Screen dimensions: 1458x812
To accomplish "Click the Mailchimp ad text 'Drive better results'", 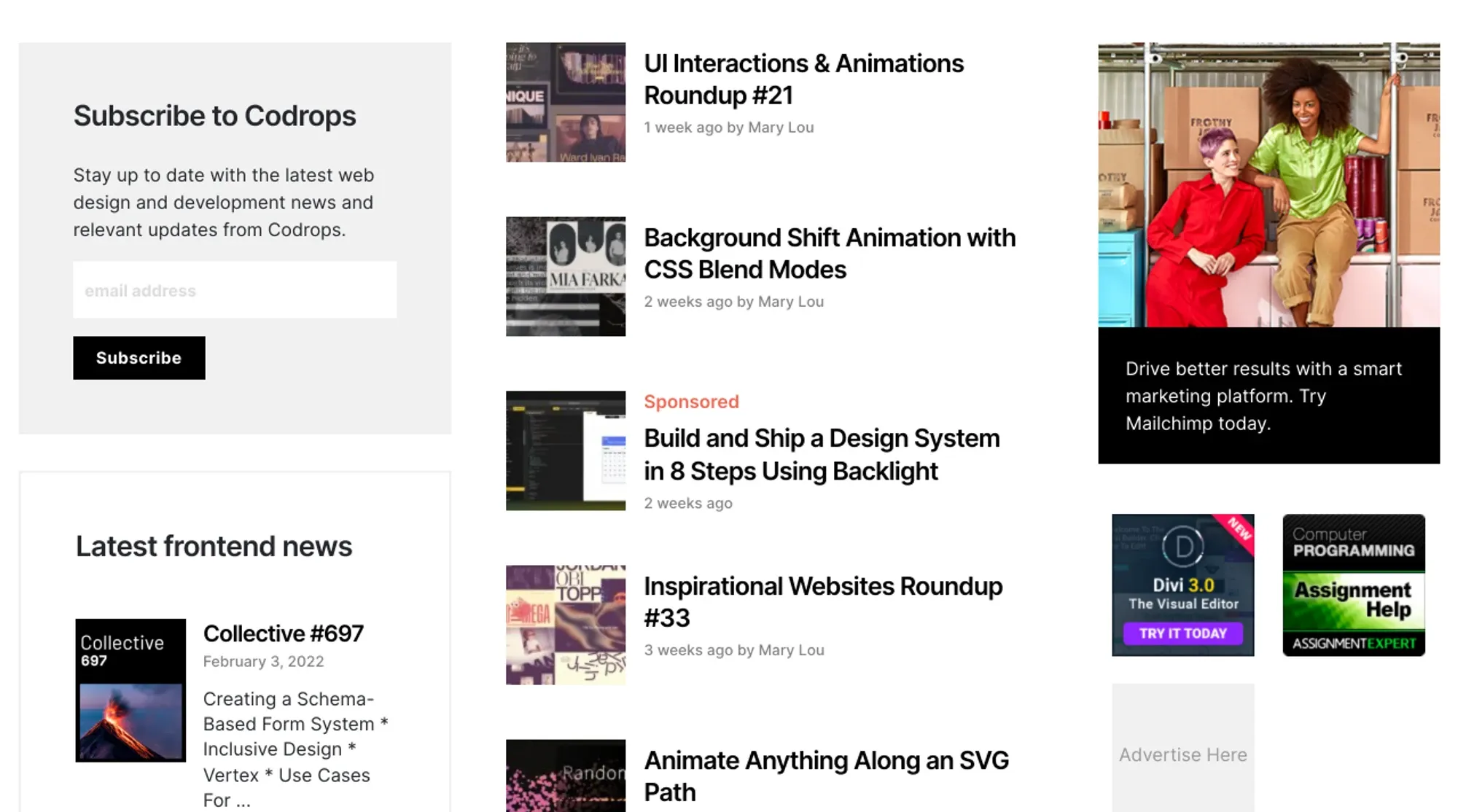I will tap(1264, 396).
